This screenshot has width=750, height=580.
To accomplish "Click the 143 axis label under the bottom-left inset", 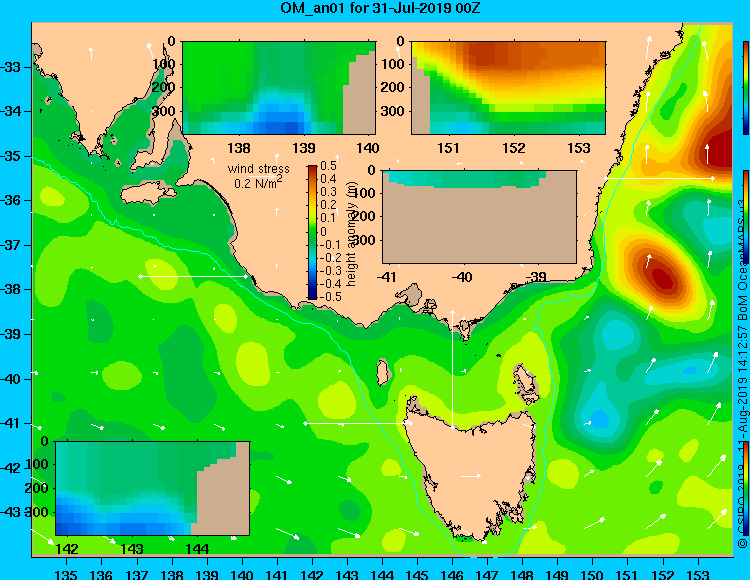I will 132,548.
